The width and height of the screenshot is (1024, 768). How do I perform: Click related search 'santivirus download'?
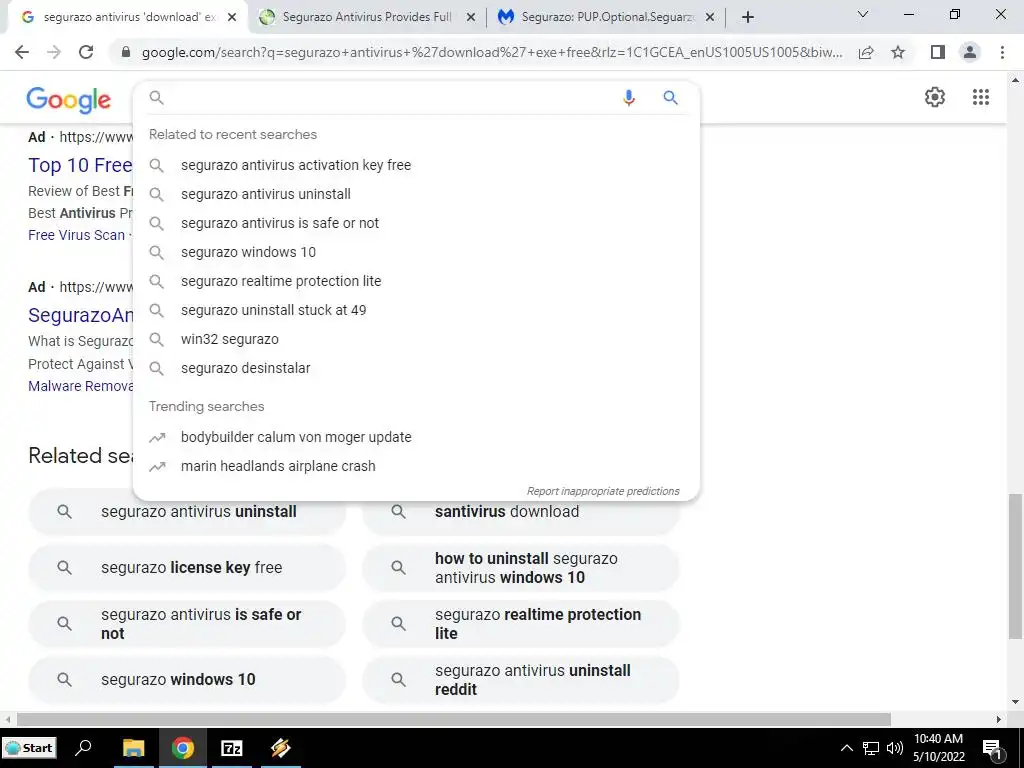click(520, 511)
